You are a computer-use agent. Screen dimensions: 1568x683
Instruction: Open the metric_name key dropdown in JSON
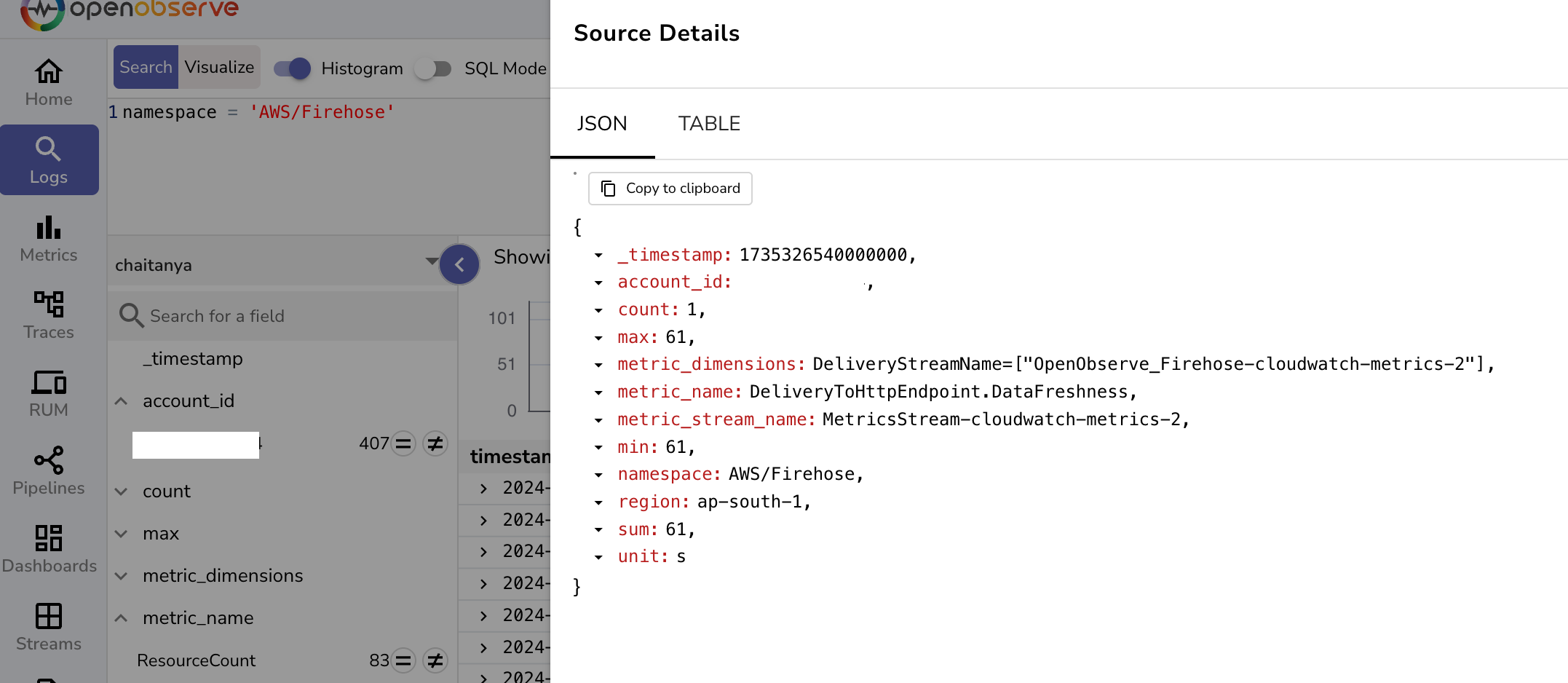tap(598, 392)
